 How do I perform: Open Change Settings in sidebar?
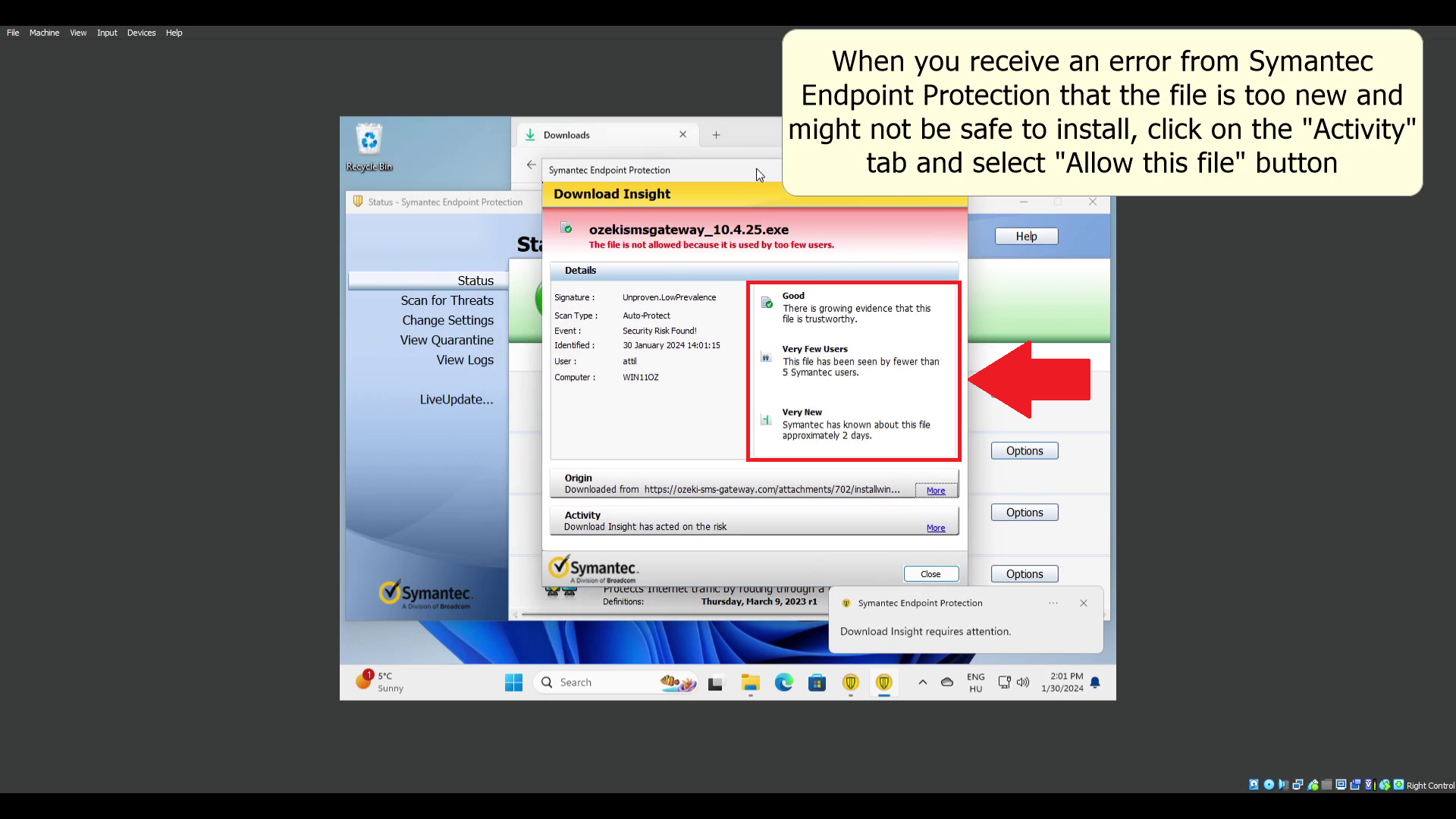pos(447,320)
